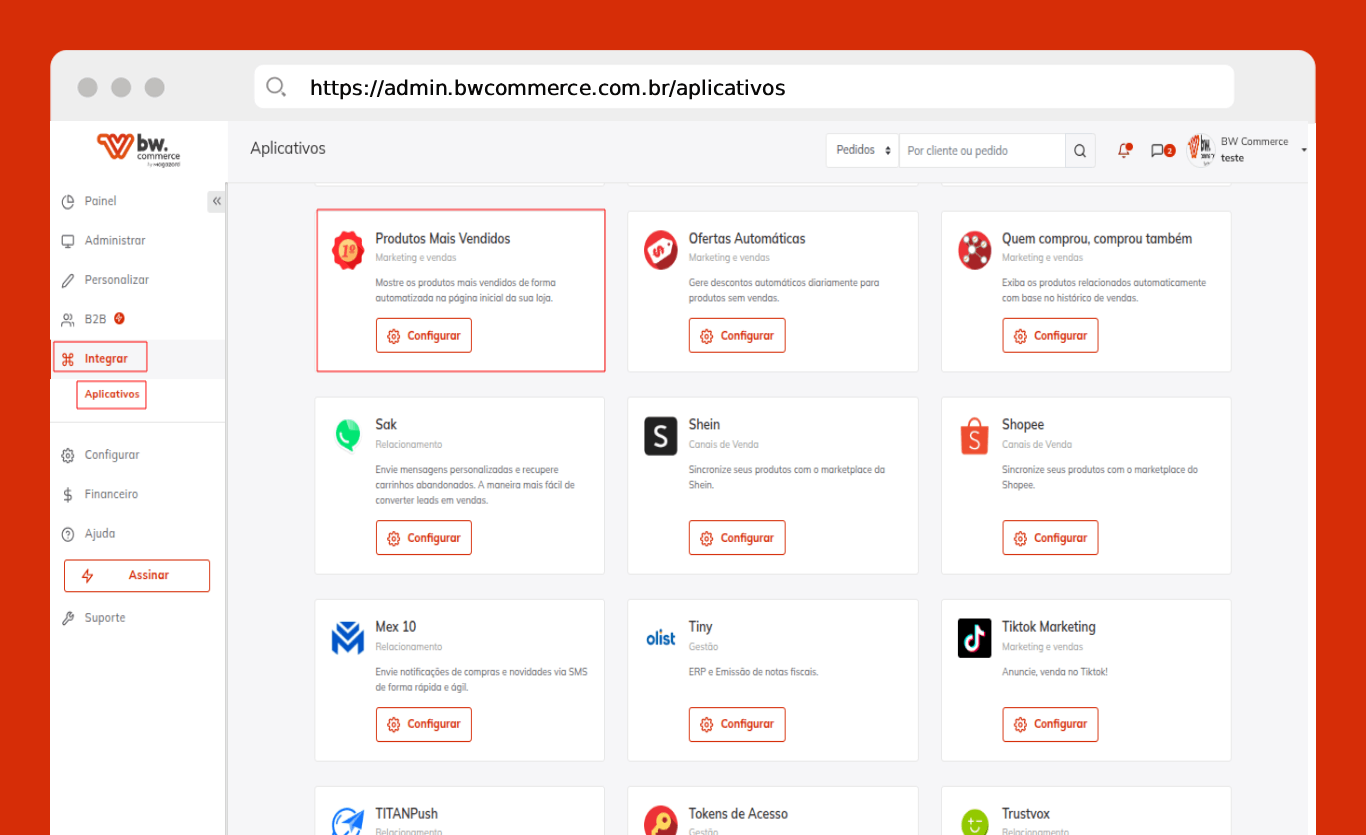Click 'Anuncie, venda no Tiktok!' description
This screenshot has height=835, width=1366.
1055,672
